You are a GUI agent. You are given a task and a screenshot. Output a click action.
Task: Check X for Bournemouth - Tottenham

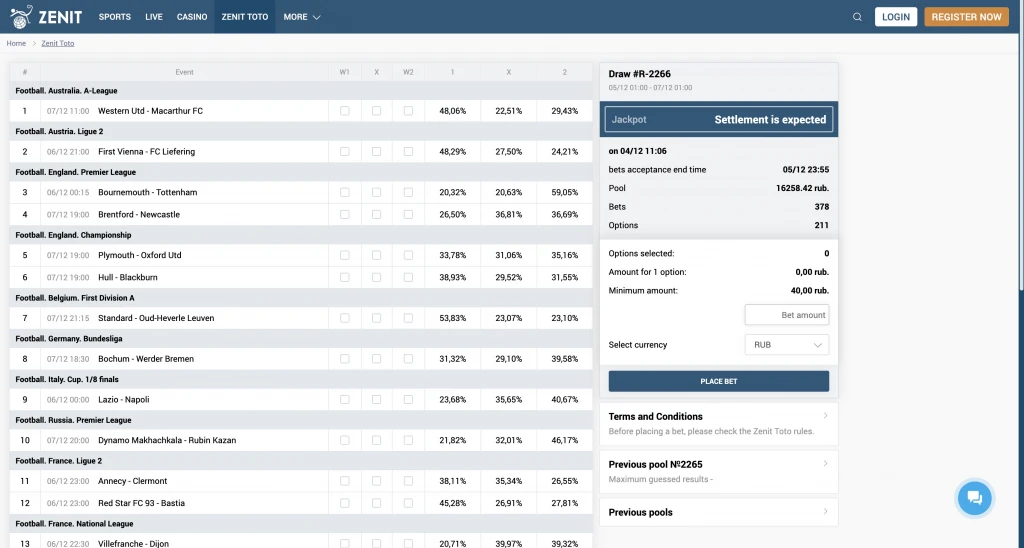pyautogui.click(x=377, y=192)
